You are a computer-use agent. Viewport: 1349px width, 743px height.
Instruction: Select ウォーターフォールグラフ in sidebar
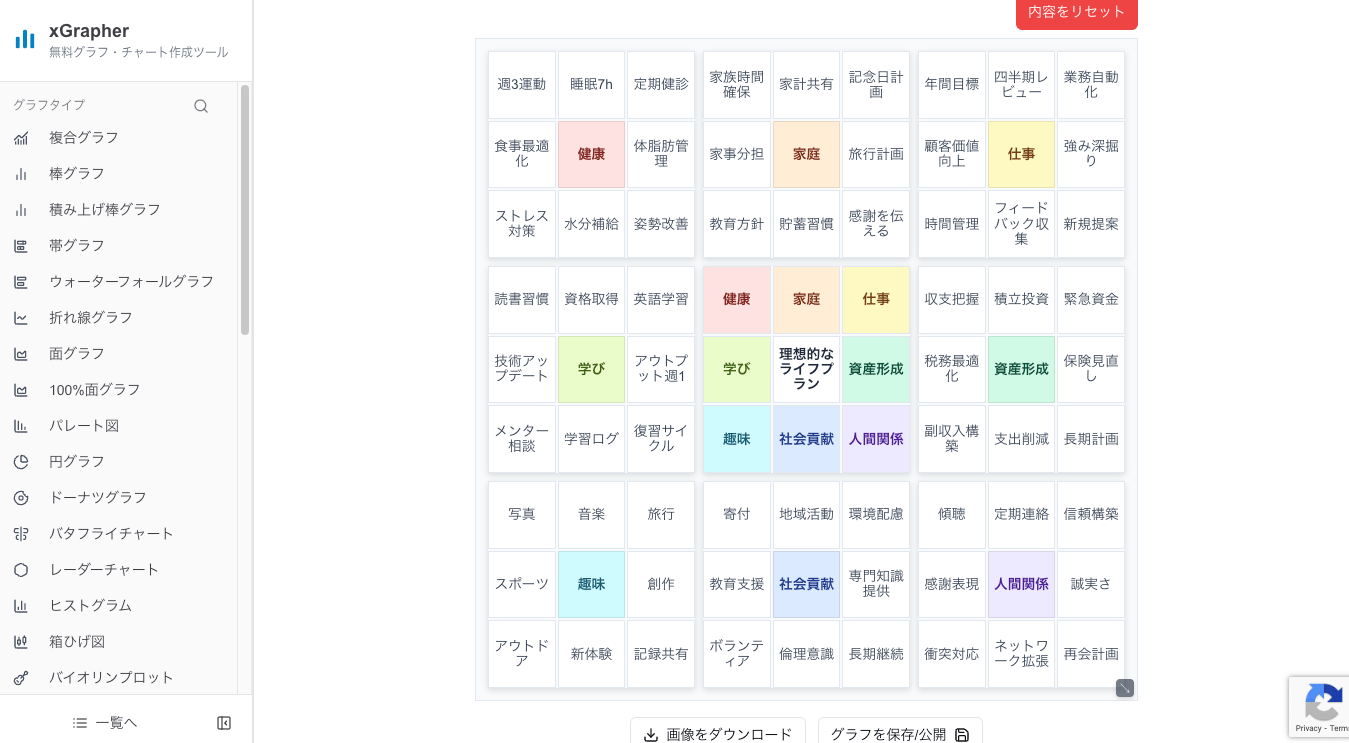pyautogui.click(x=131, y=282)
